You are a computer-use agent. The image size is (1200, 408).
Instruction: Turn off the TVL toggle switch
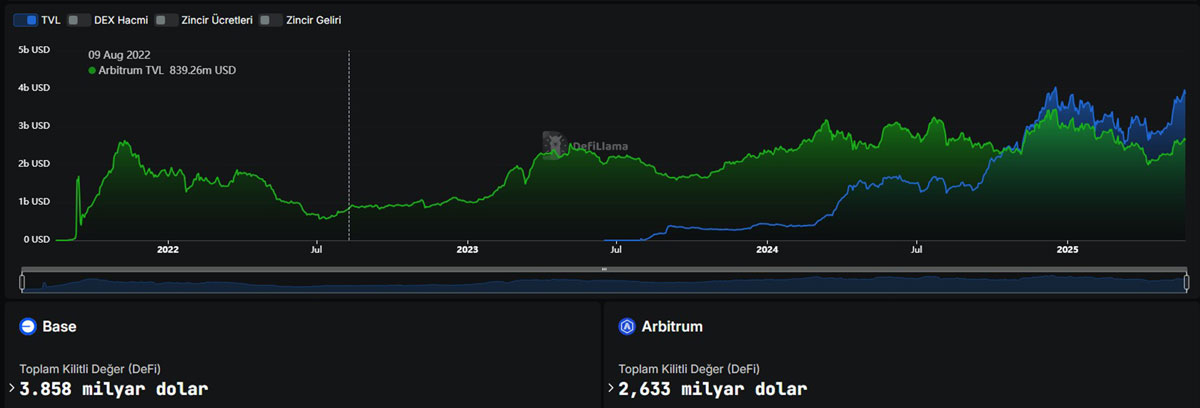(x=26, y=20)
